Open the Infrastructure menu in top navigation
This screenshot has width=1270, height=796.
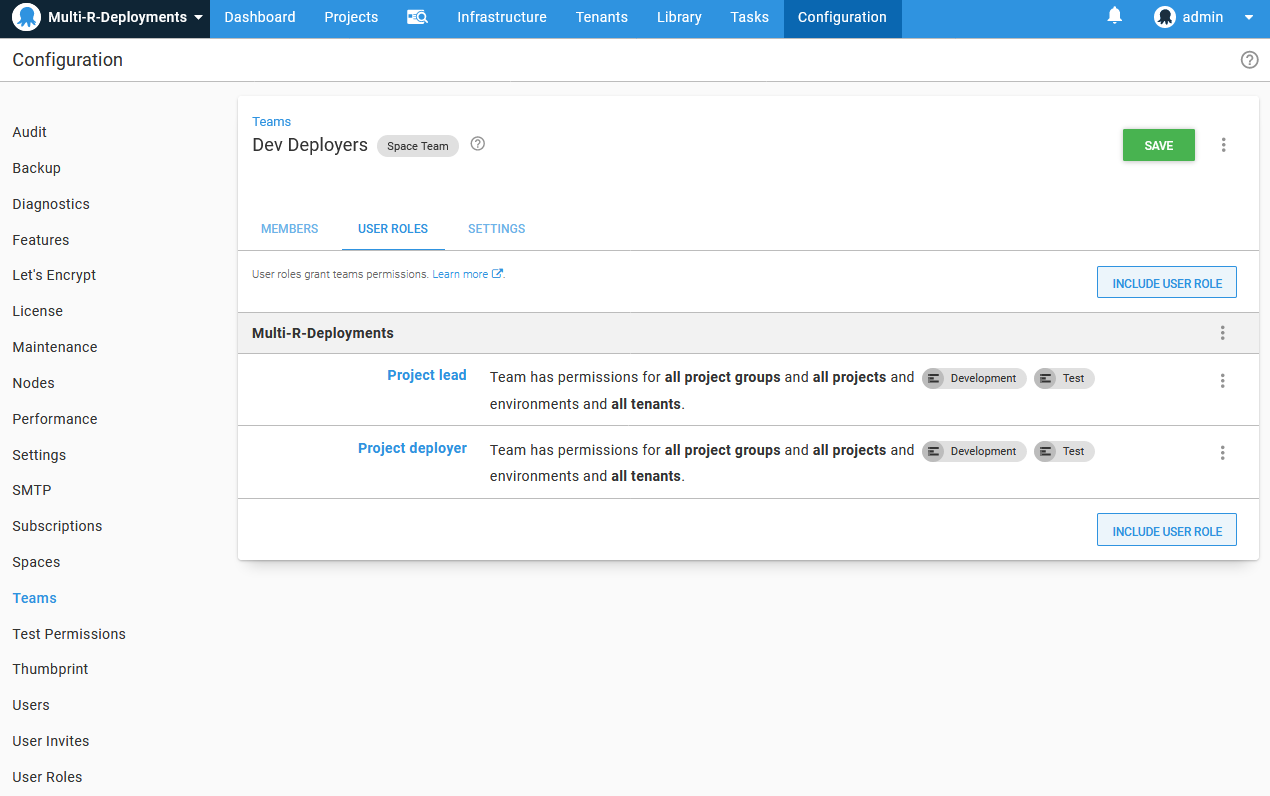click(501, 17)
